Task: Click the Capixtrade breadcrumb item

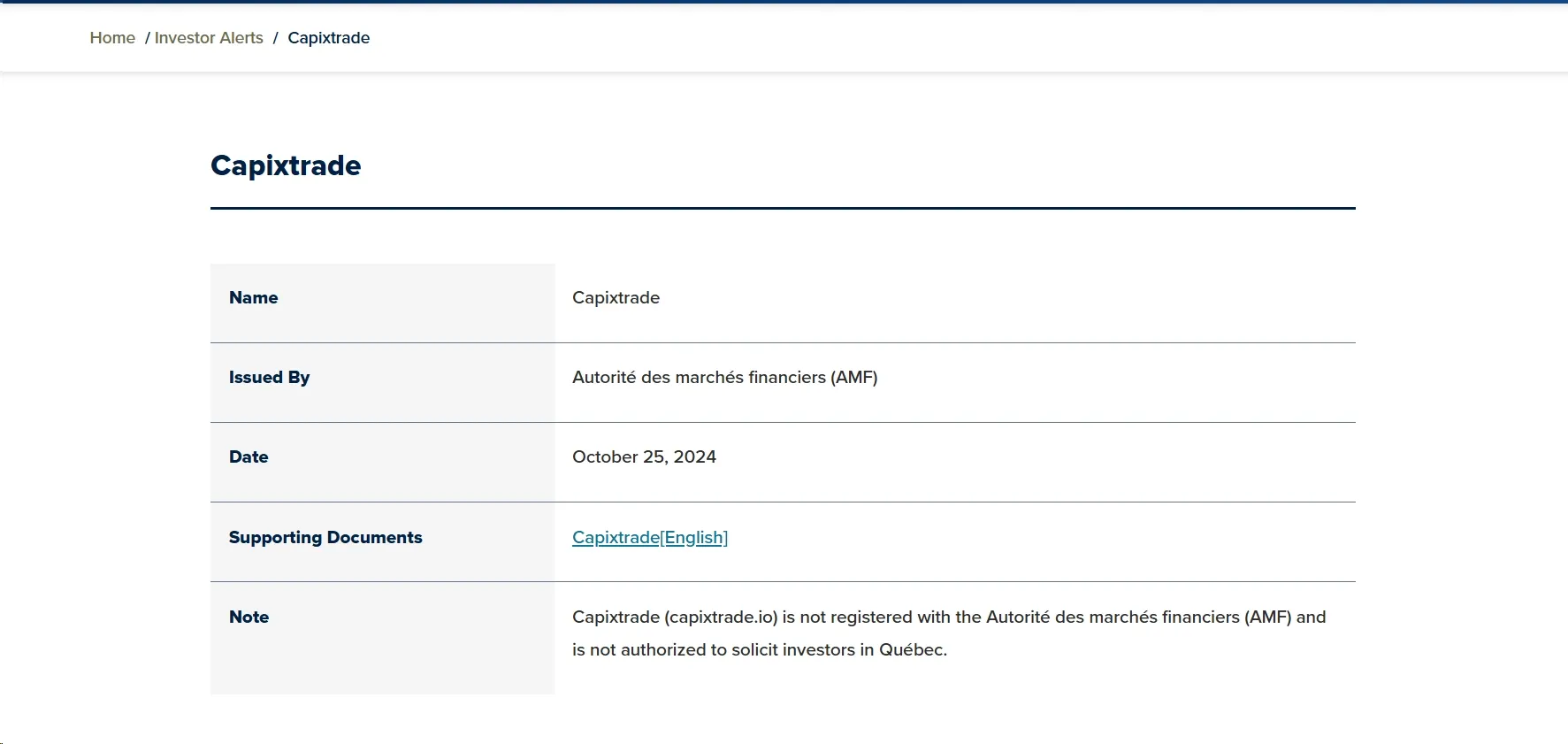Action: click(x=329, y=38)
